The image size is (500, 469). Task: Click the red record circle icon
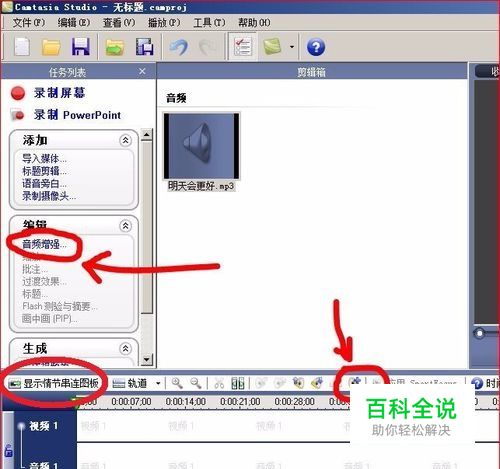point(18,93)
